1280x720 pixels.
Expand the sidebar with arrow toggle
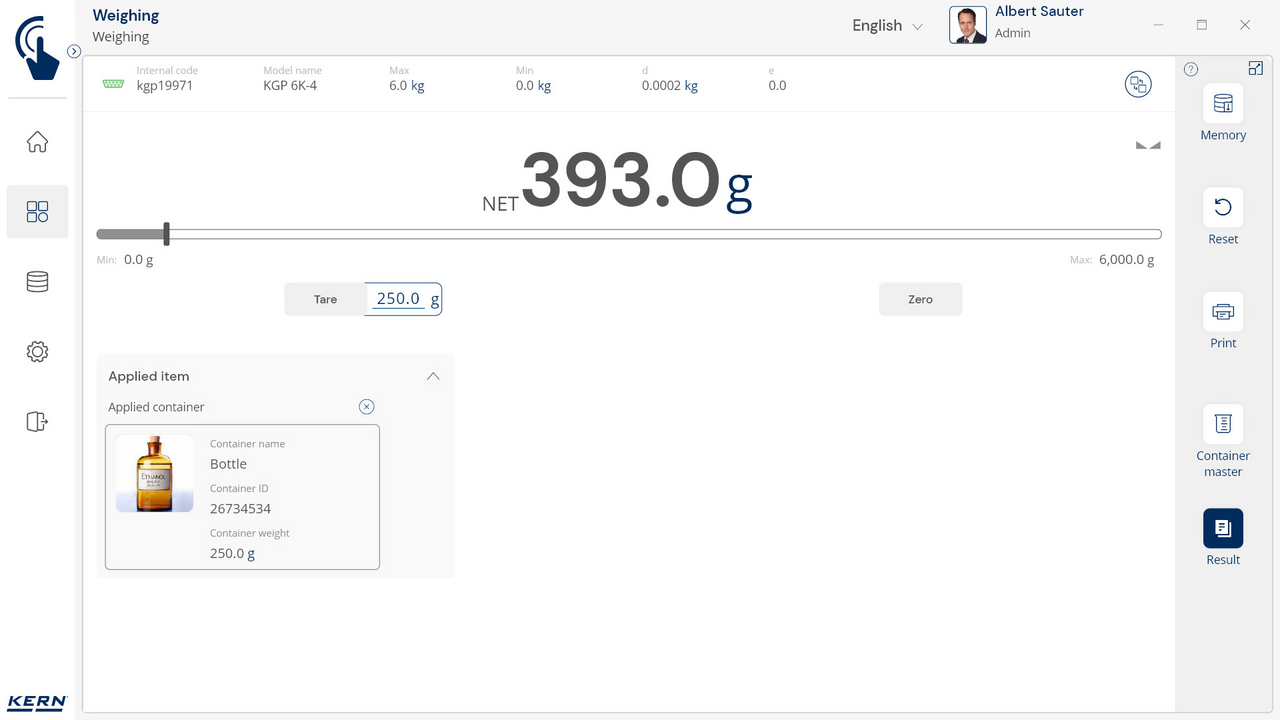(x=74, y=51)
